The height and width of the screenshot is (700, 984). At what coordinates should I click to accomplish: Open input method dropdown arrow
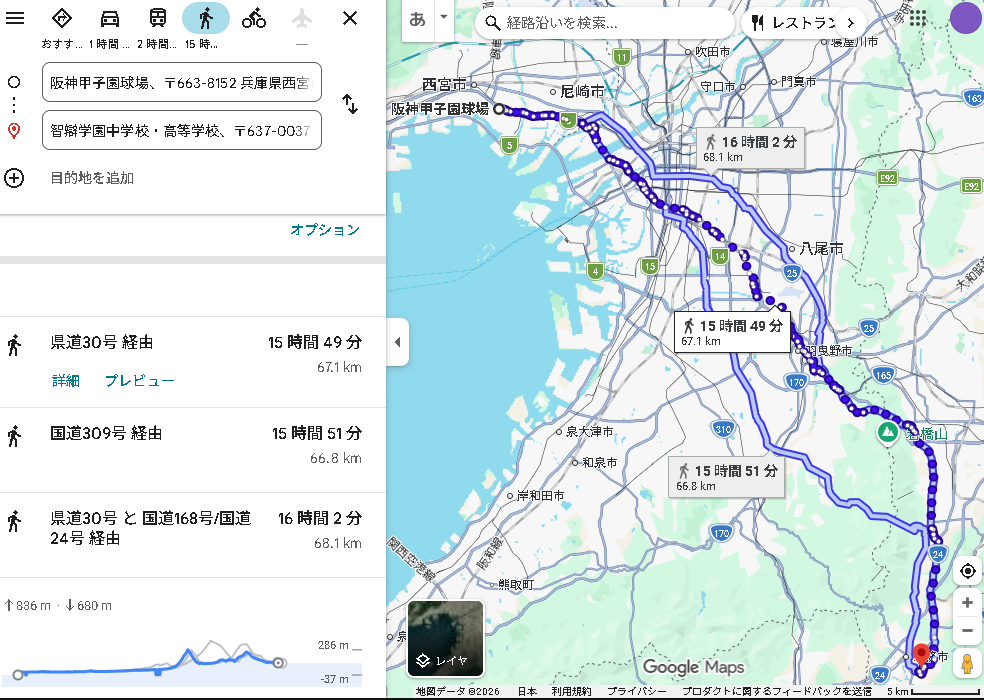444,19
